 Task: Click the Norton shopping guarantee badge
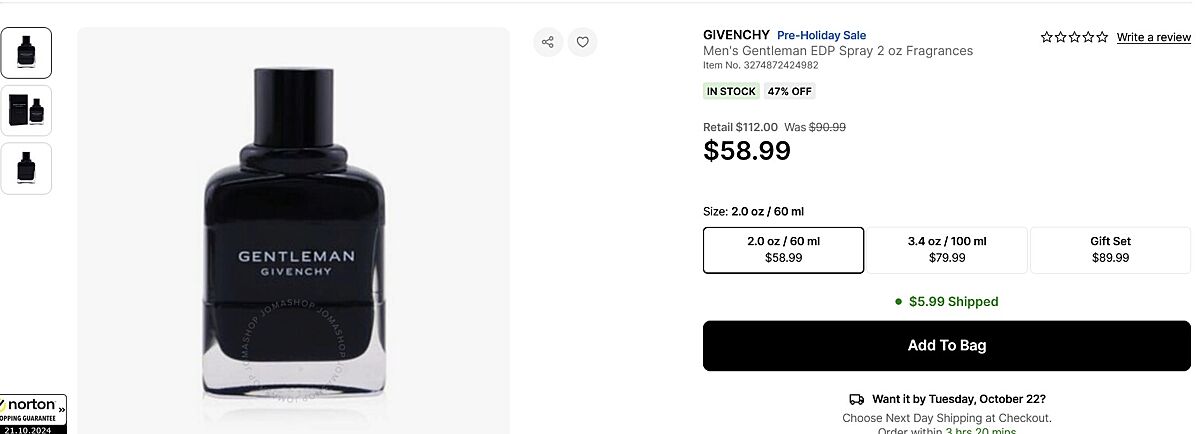pyautogui.click(x=33, y=413)
